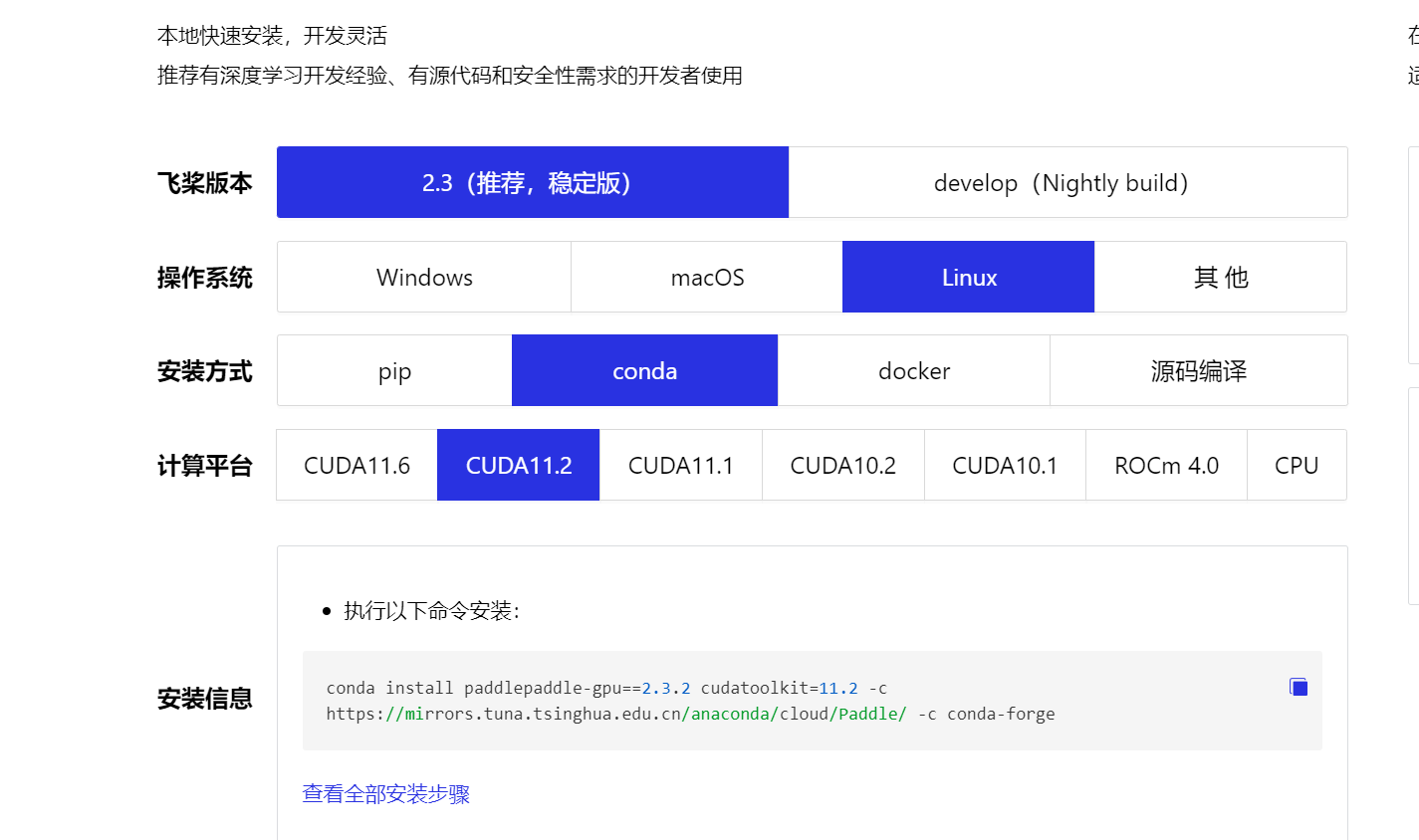Click the 执行以下命令安装 bullet text
The height and width of the screenshot is (840, 1419).
click(432, 610)
